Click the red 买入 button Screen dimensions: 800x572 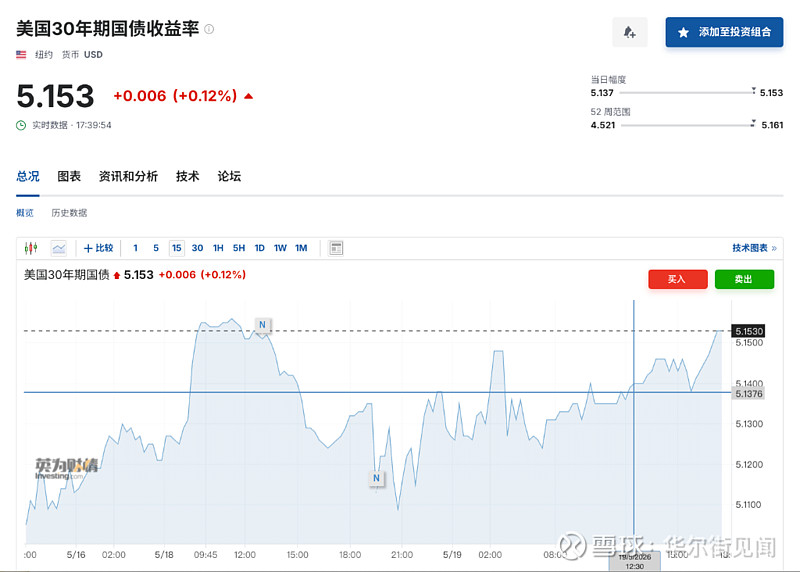click(678, 279)
